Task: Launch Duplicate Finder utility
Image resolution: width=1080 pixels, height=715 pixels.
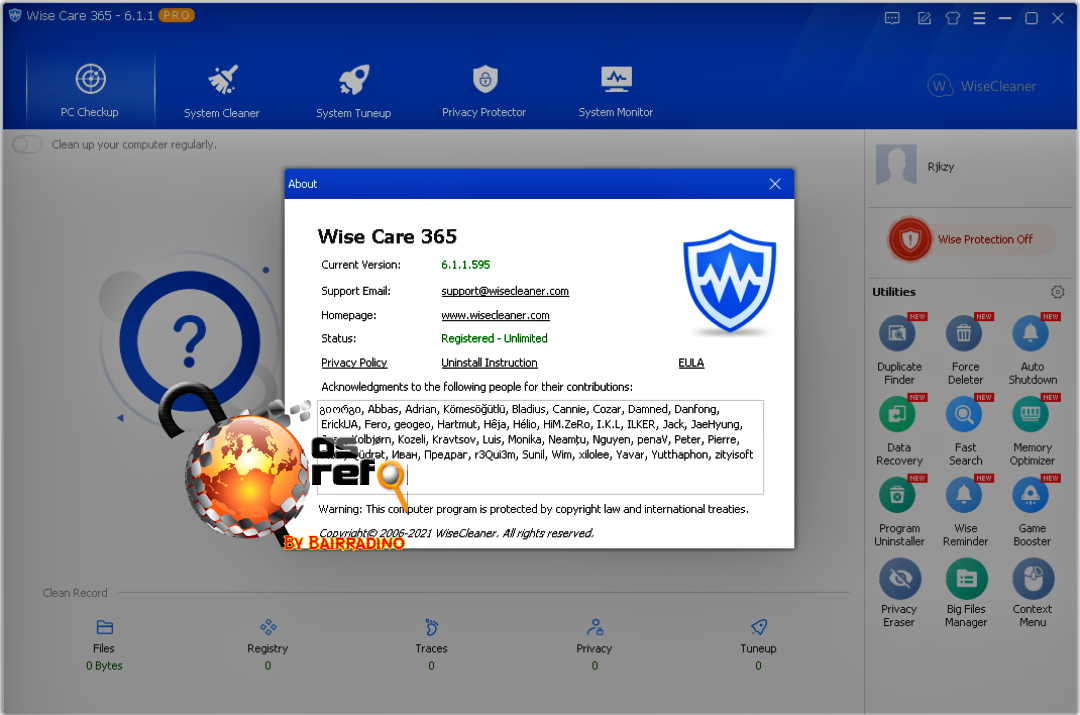Action: click(x=899, y=349)
